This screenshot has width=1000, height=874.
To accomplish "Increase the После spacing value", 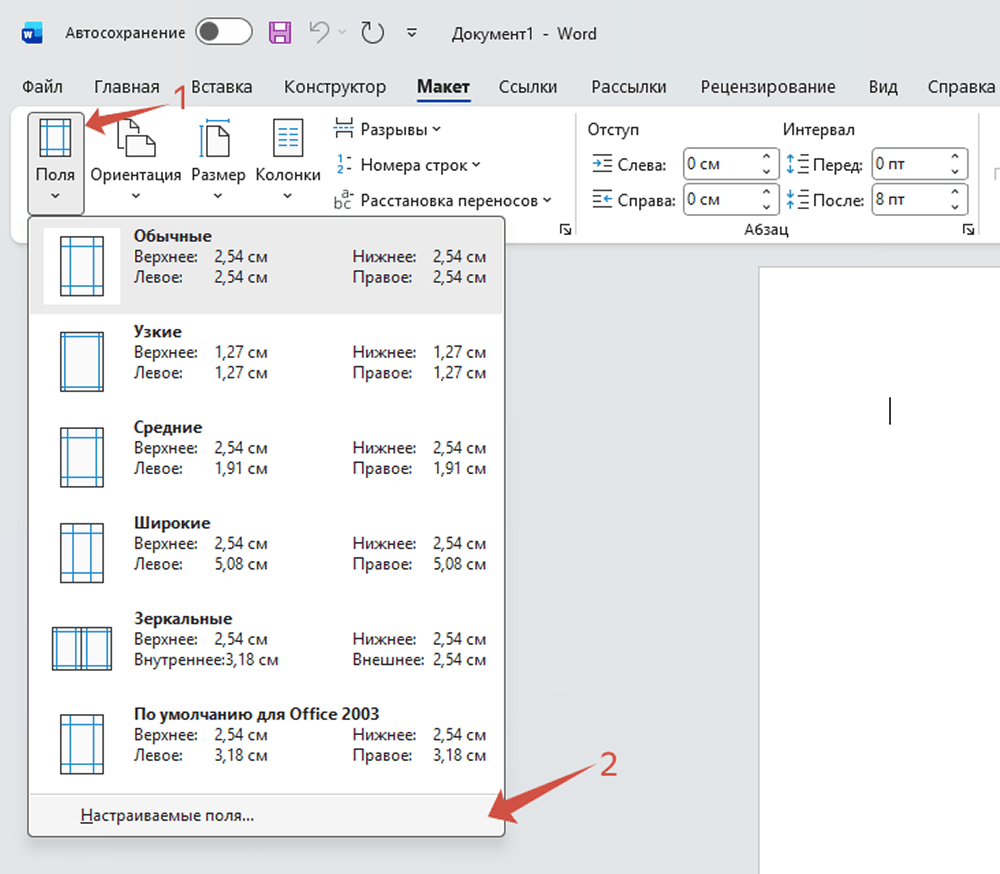I will [x=955, y=192].
